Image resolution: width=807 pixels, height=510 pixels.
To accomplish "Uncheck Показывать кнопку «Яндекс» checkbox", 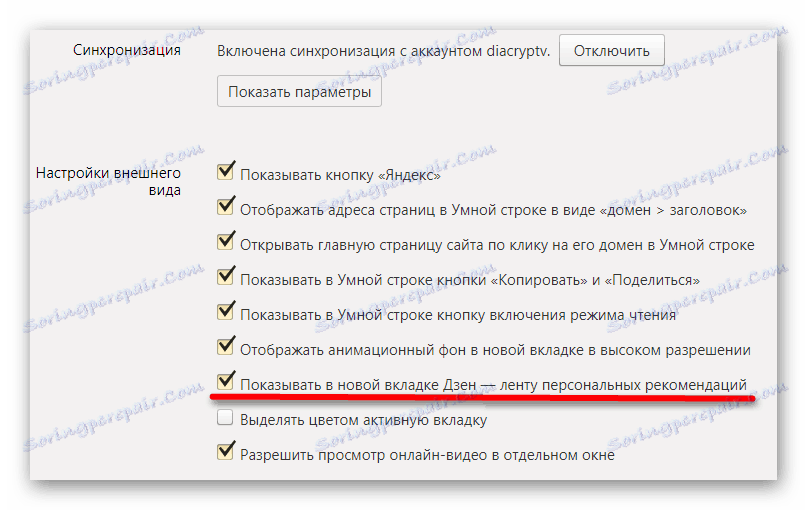I will point(225,171).
